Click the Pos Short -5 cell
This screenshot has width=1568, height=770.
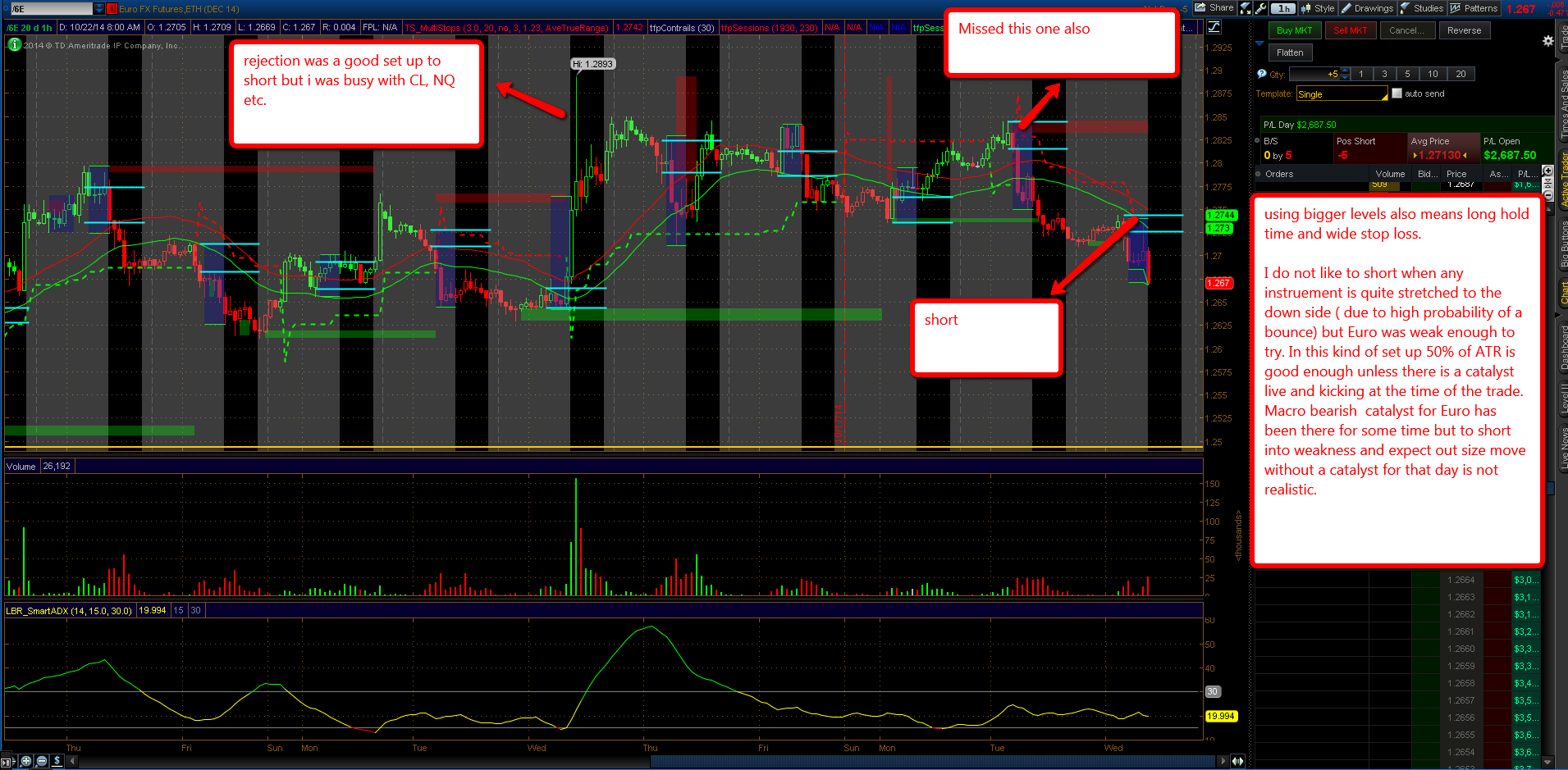(x=1369, y=148)
